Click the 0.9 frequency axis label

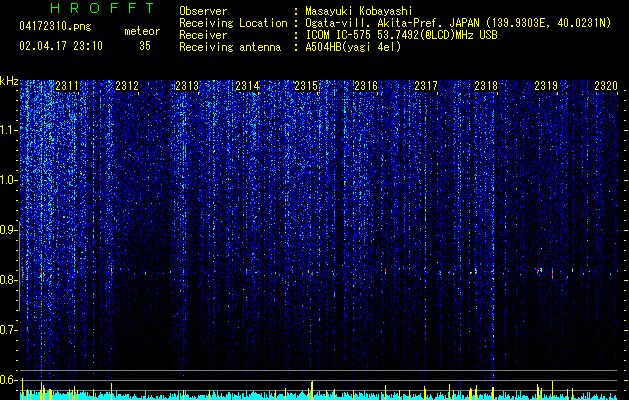point(9,230)
